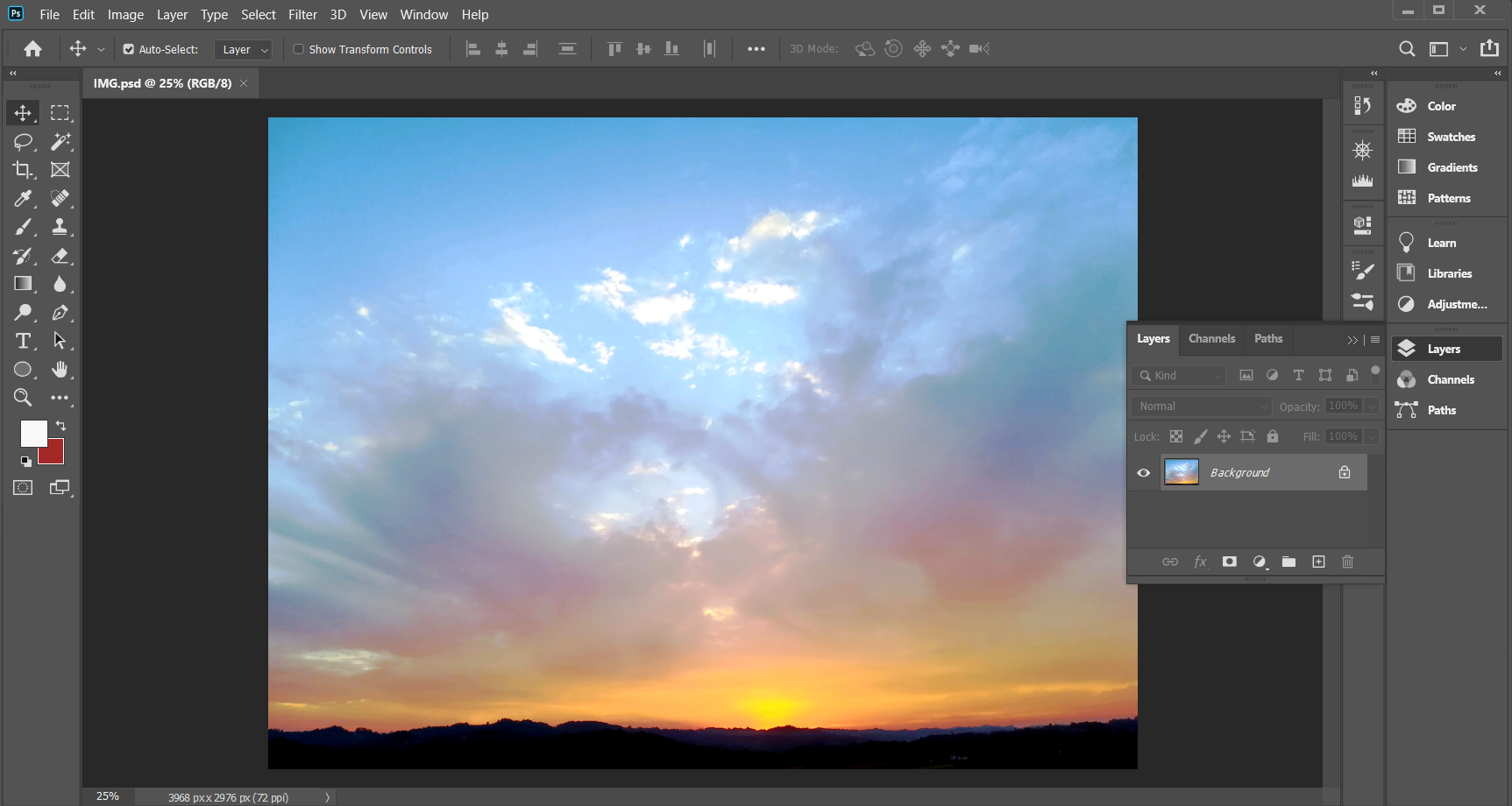The height and width of the screenshot is (806, 1512).
Task: Expand the Kind filter dropdown
Action: tap(1180, 376)
